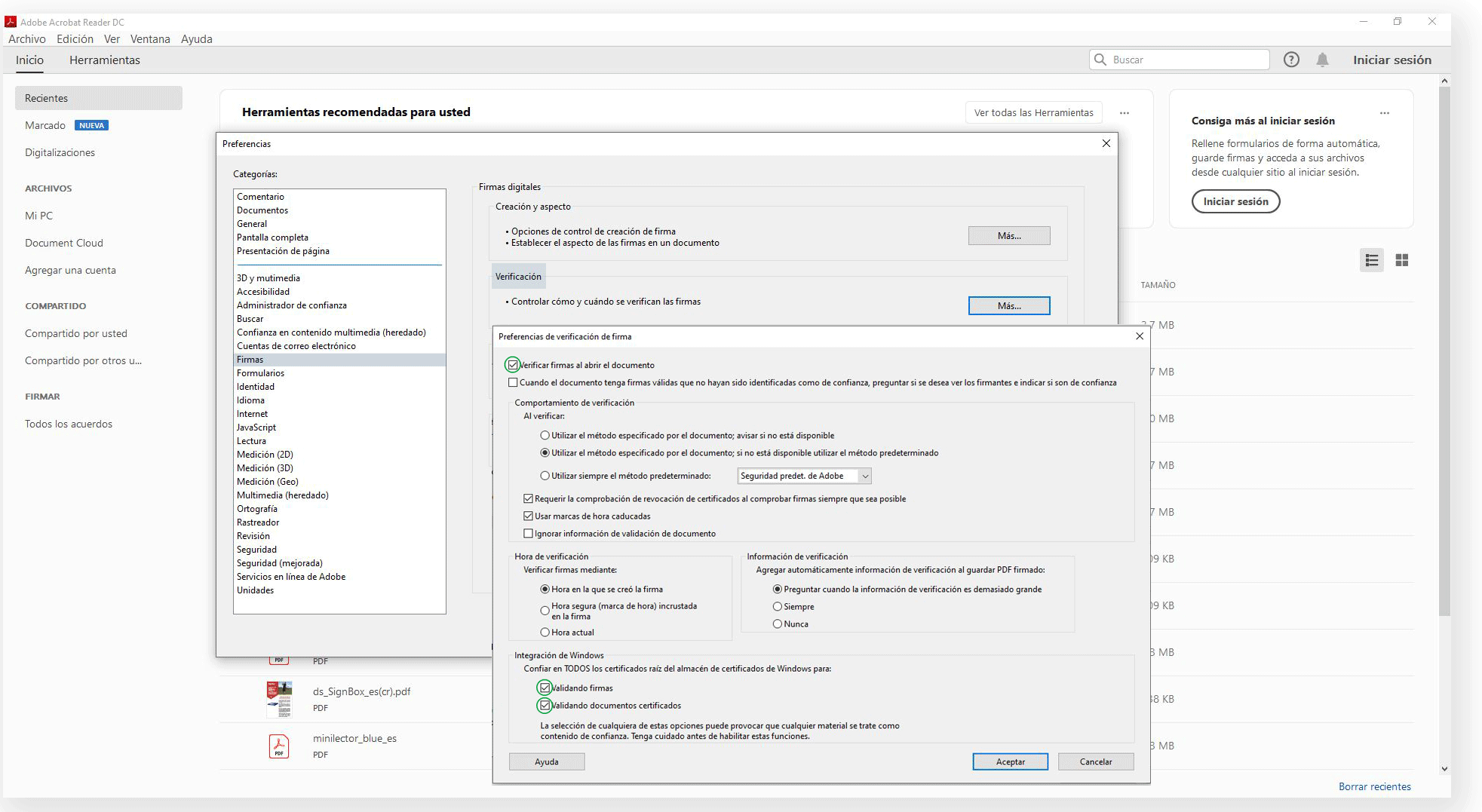The image size is (1482, 812).
Task: Select Utilizar siempre el método predeterminado
Action: 545,476
